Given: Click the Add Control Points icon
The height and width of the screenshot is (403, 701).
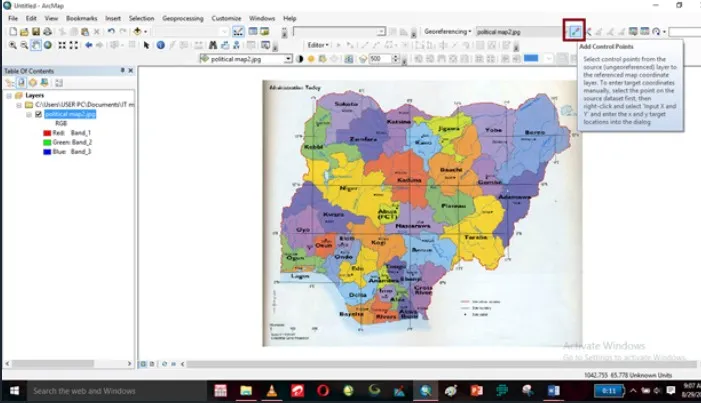Looking at the screenshot, I should [x=575, y=31].
